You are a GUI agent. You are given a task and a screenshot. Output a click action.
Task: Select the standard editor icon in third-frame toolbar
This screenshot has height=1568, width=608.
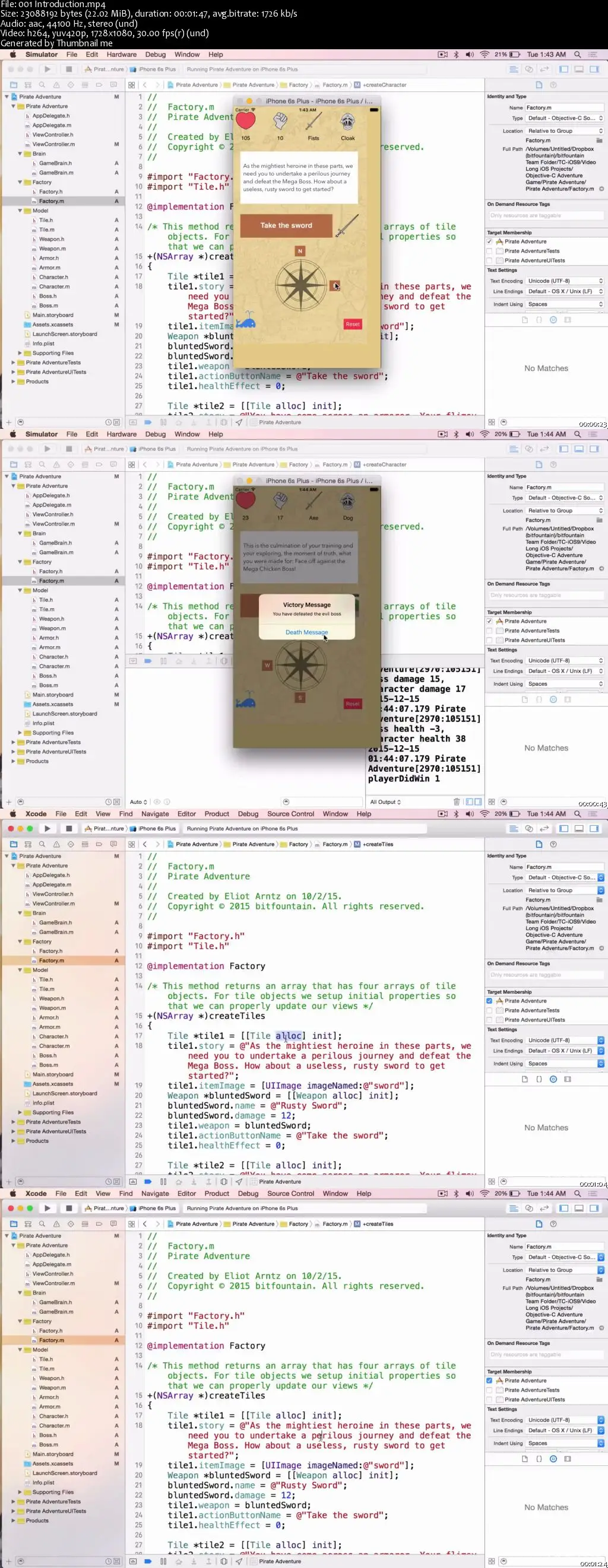(x=514, y=828)
